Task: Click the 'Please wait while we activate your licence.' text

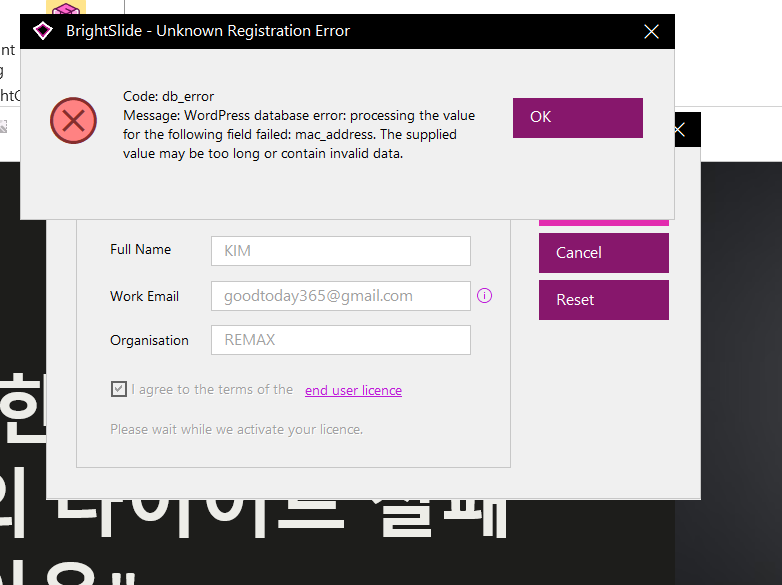Action: pos(236,429)
